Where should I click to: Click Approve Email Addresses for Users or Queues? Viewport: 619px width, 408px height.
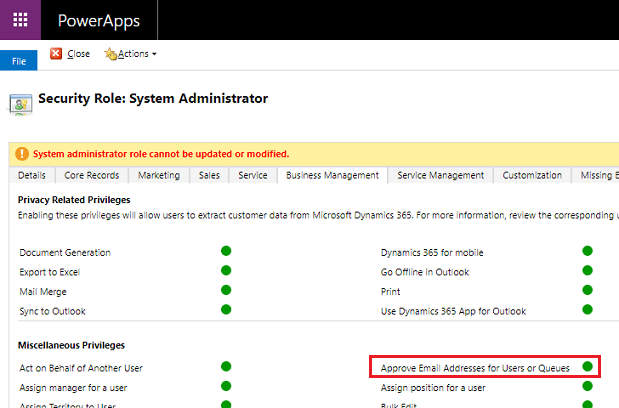pyautogui.click(x=475, y=368)
